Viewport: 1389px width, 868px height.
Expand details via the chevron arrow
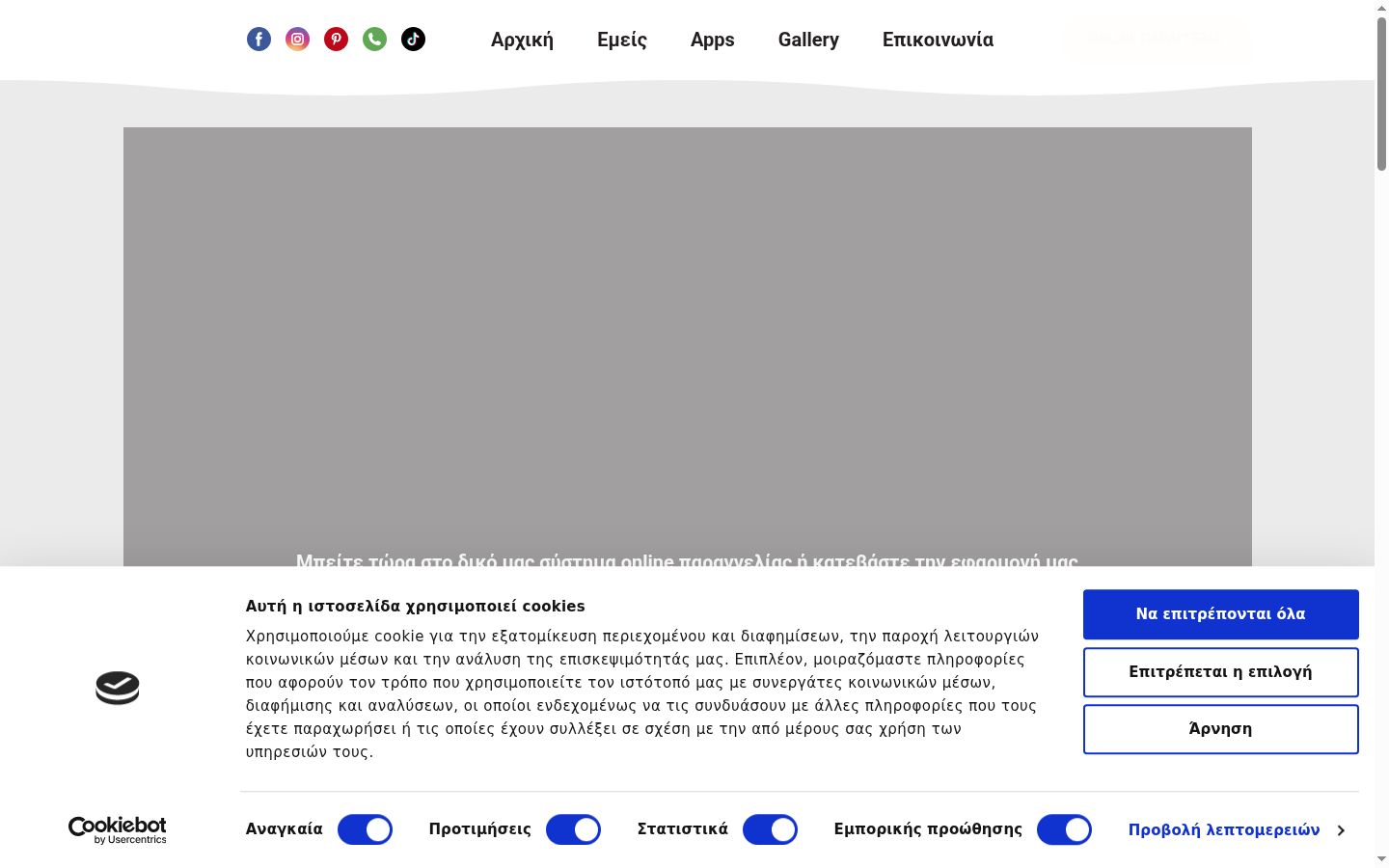click(x=1341, y=830)
